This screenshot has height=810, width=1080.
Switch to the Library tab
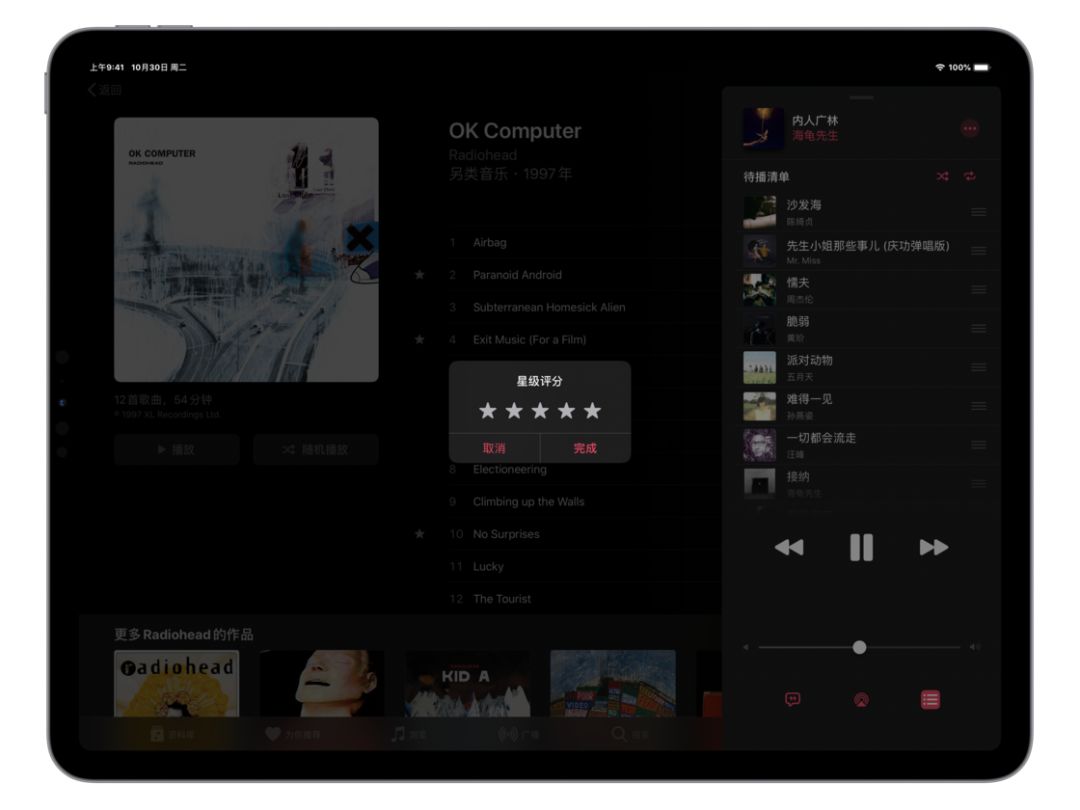point(172,734)
